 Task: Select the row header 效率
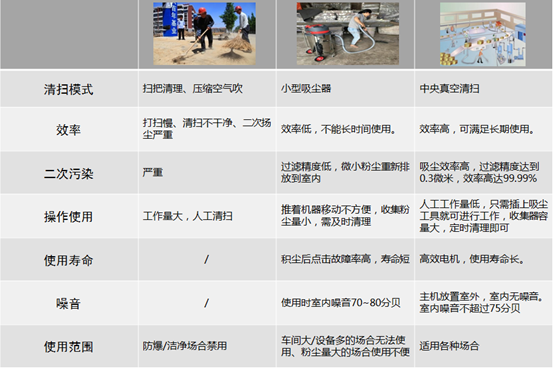tap(69, 129)
